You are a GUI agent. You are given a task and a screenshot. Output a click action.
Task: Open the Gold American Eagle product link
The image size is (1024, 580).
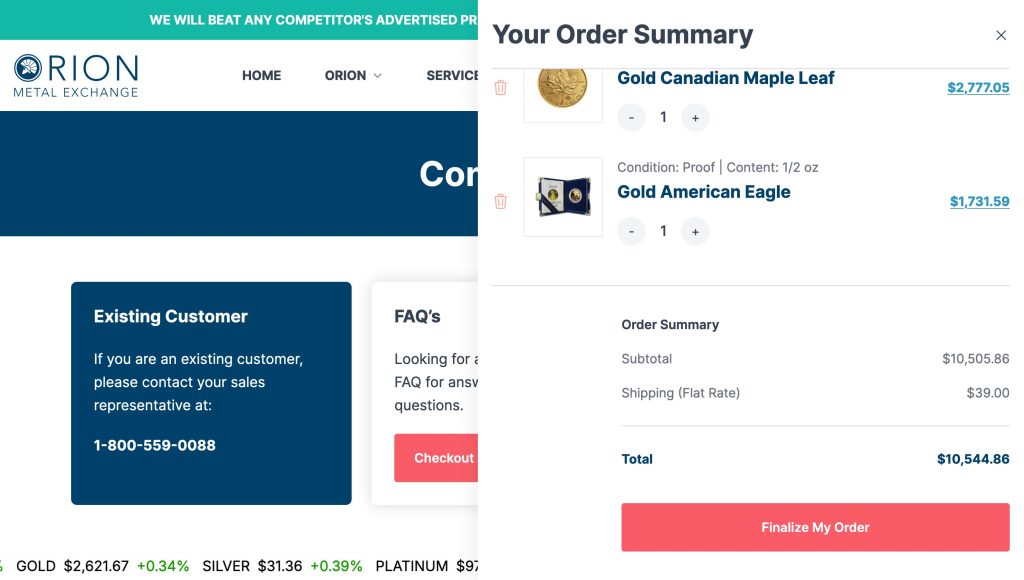coord(704,192)
